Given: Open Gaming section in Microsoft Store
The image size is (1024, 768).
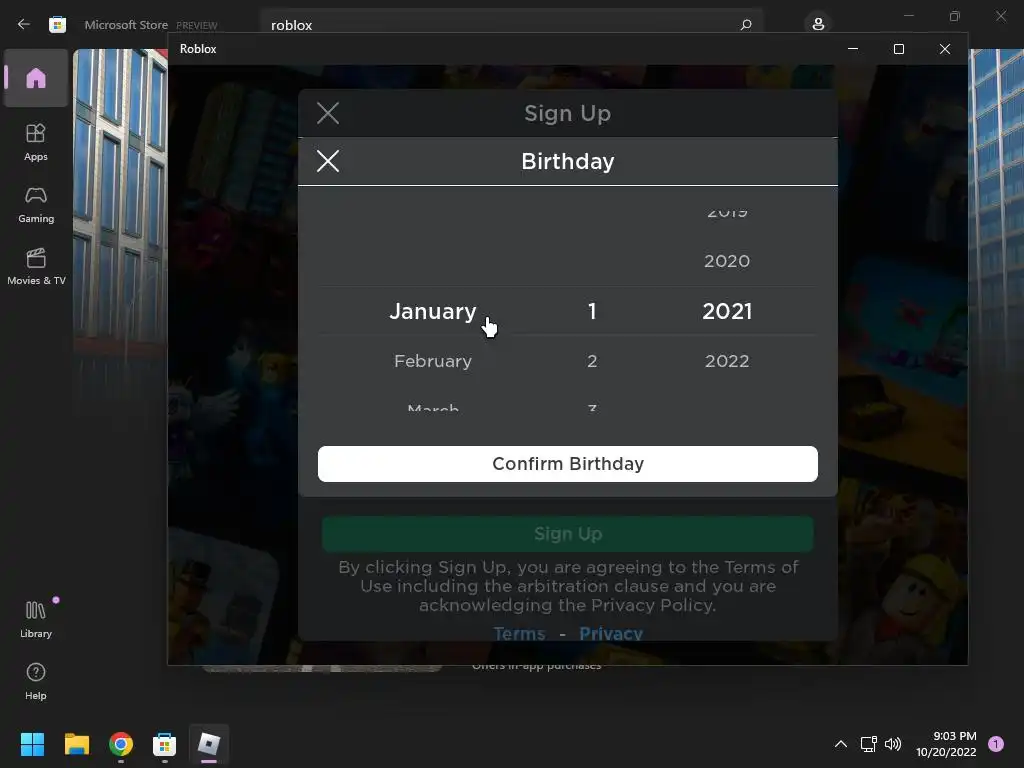Looking at the screenshot, I should (x=36, y=204).
